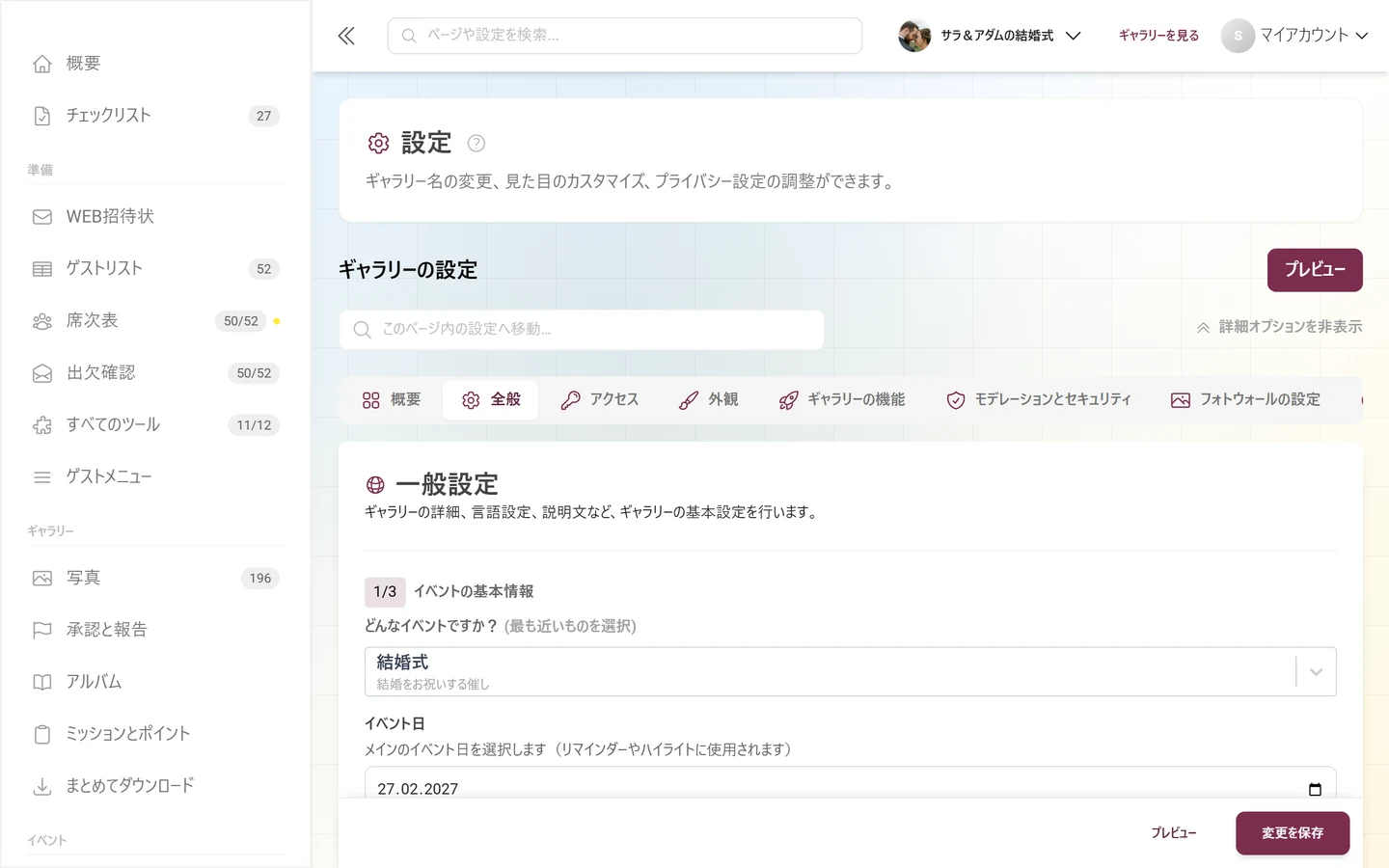Screen dimensions: 1389x868
Task: Open the event type dropdown 結婚式
Action: [851, 671]
